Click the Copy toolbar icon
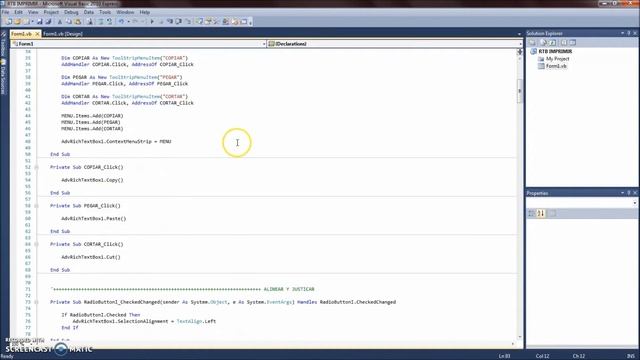Screen dimensions: 640x360 [69, 21]
